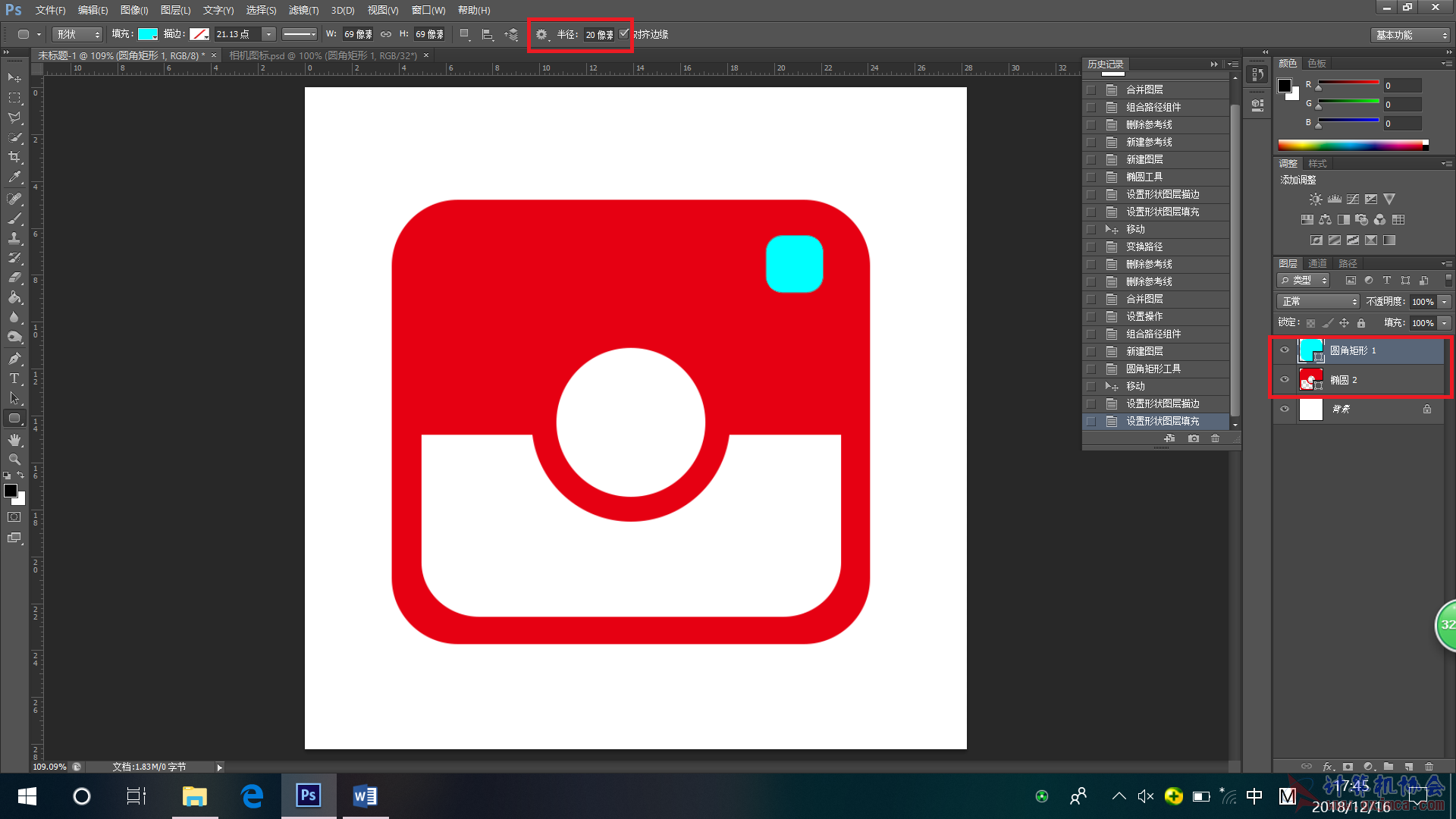Add a Levels adjustment
The width and height of the screenshot is (1456, 819).
[1334, 199]
